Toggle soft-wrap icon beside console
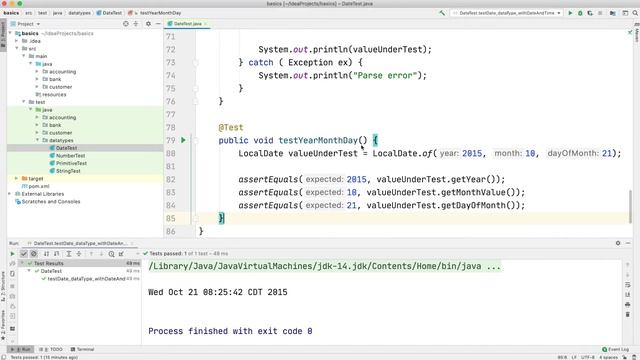The width and height of the screenshot is (640, 360). point(628,284)
